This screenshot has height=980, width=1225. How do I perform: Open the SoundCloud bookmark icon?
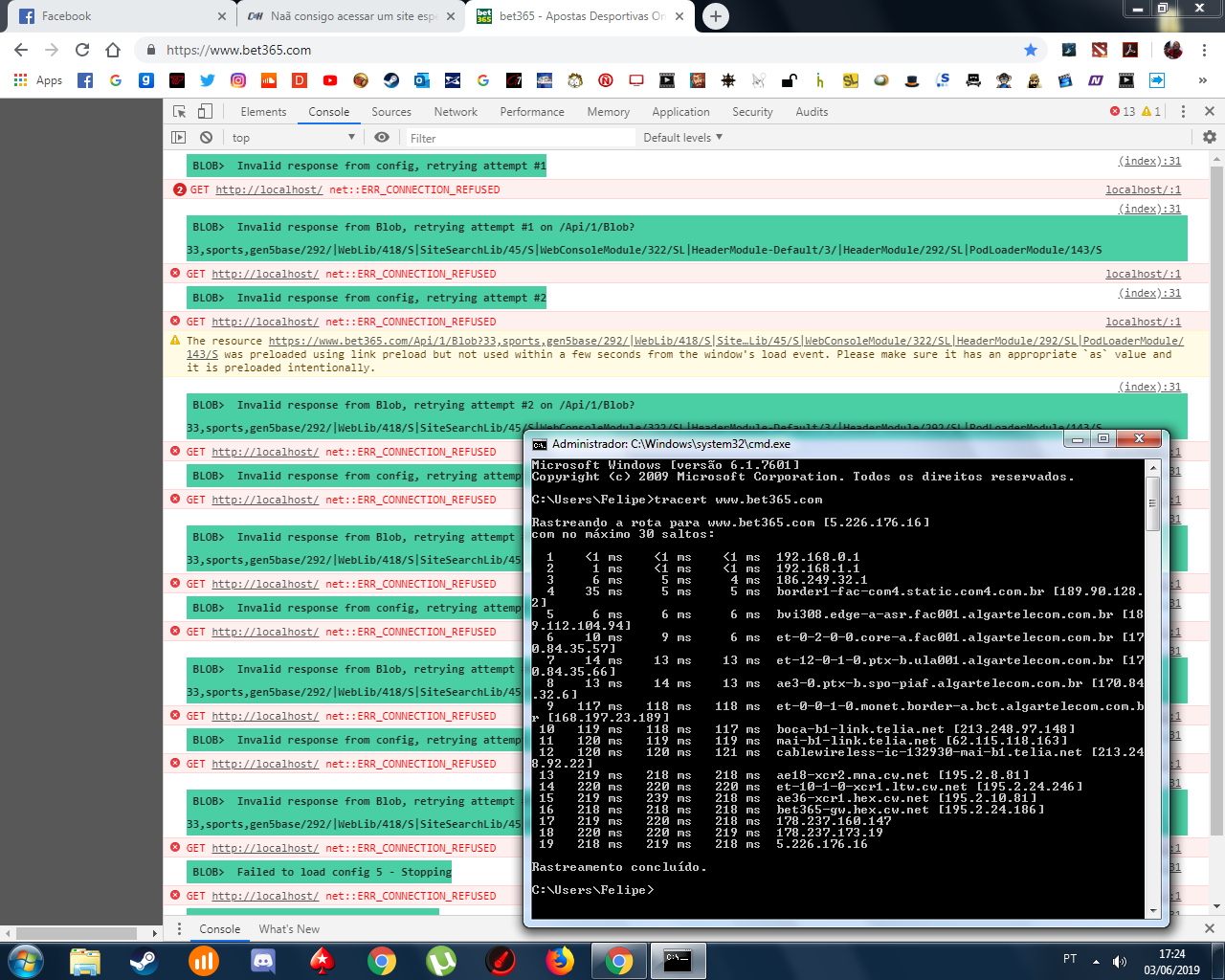pyautogui.click(x=269, y=80)
